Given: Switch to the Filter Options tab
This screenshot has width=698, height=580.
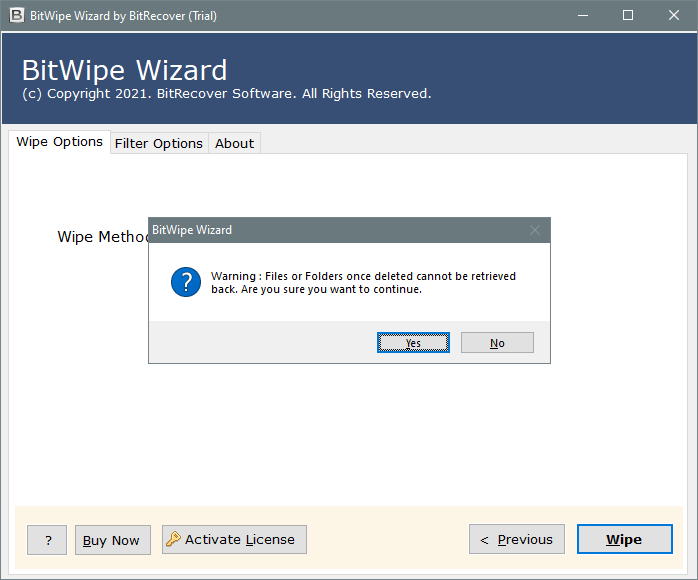Looking at the screenshot, I should tap(159, 143).
